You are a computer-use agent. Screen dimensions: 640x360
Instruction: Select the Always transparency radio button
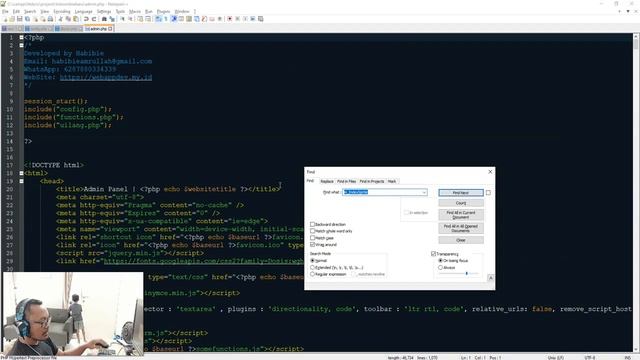[x=440, y=267]
